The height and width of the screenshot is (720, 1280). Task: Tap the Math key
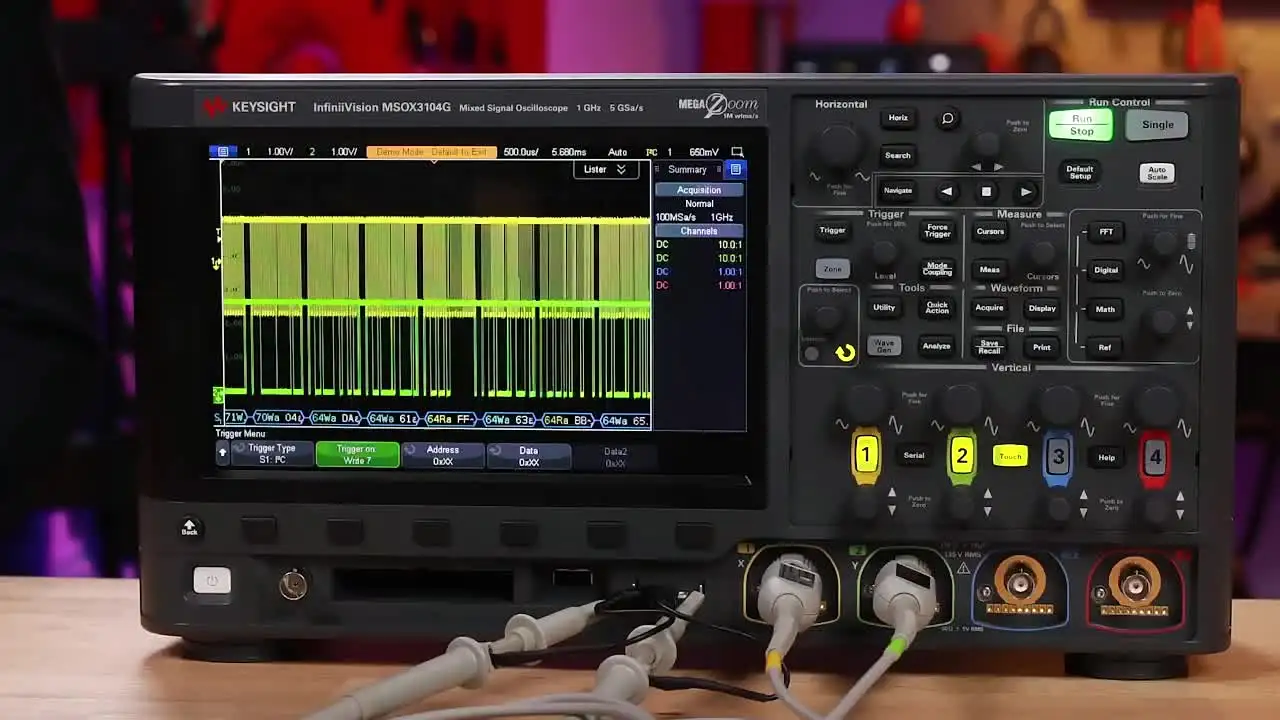coord(1105,309)
